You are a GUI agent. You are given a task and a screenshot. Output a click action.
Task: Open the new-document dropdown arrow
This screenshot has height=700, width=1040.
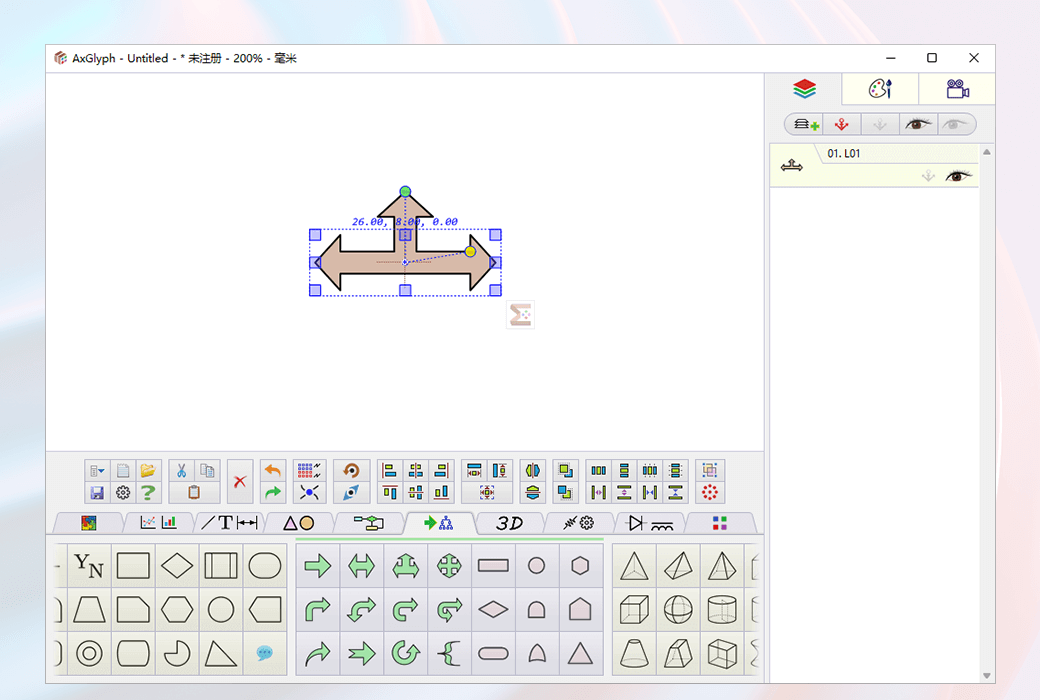tap(101, 470)
